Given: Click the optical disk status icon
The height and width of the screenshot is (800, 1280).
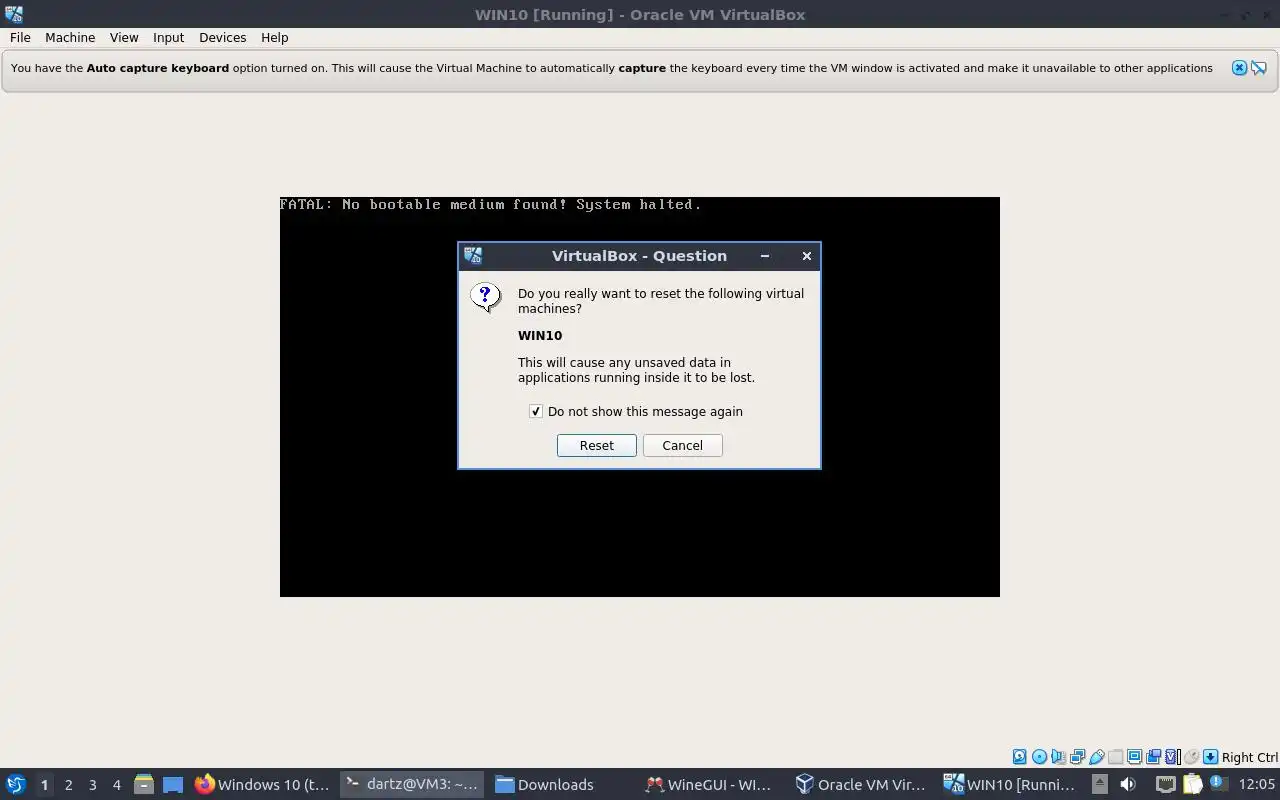Looking at the screenshot, I should (x=1039, y=757).
